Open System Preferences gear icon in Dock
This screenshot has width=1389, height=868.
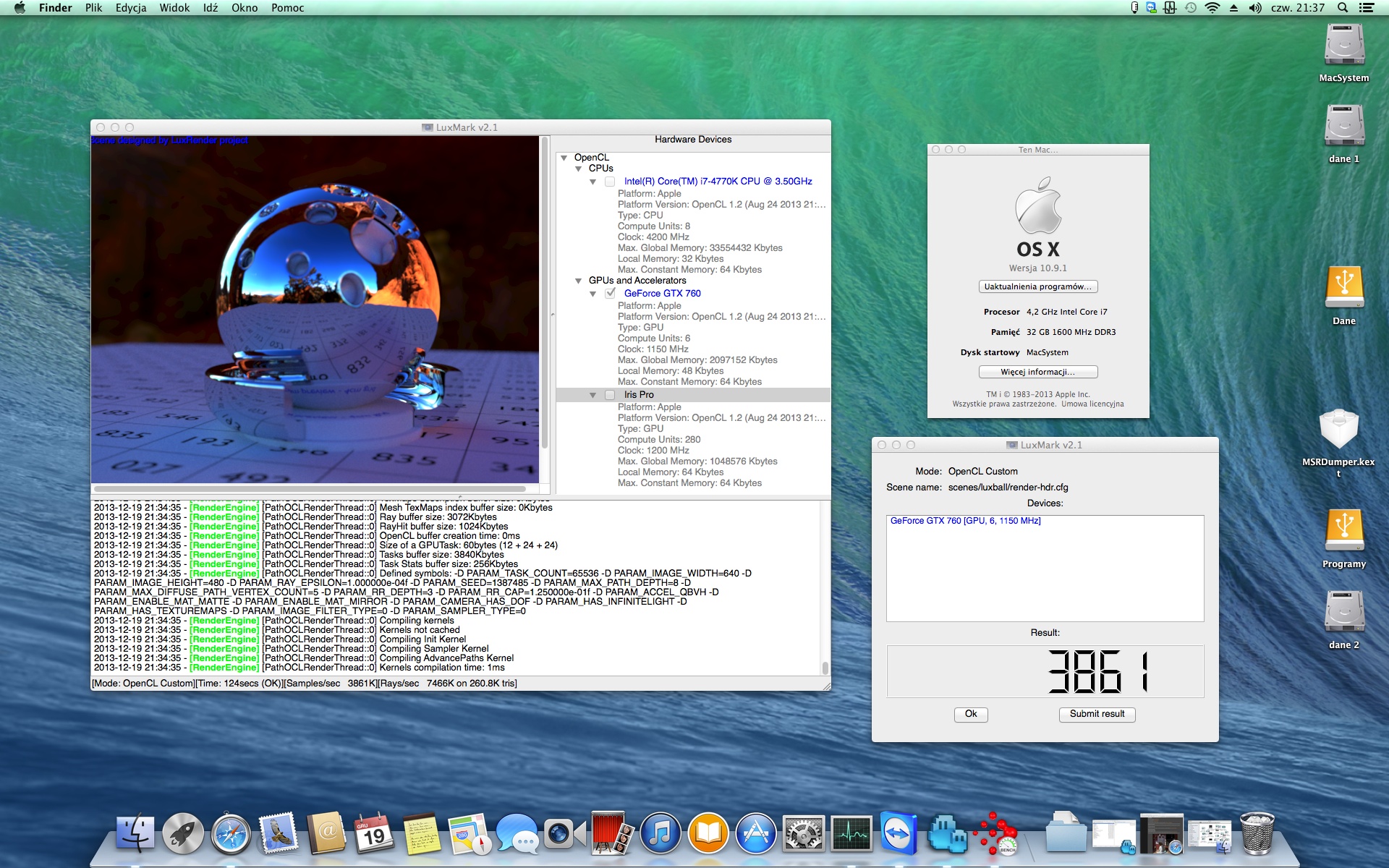tap(804, 834)
